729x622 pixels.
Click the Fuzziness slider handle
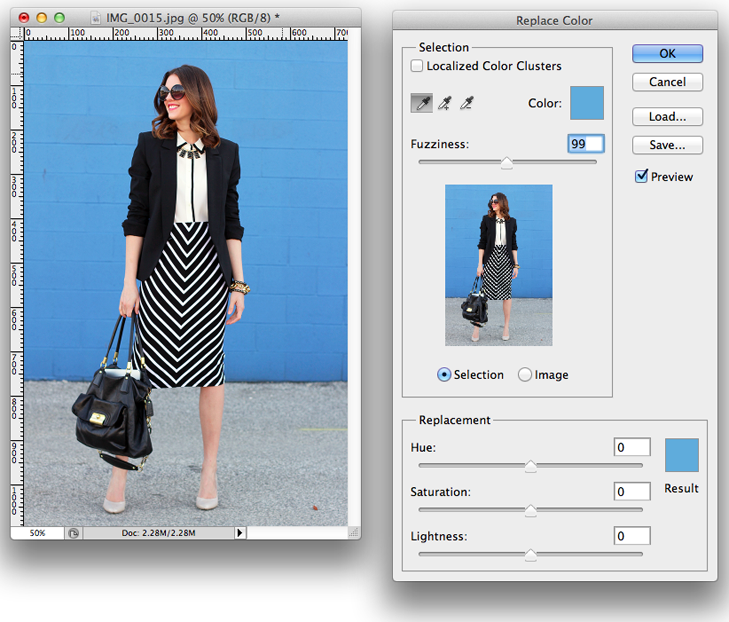pos(507,162)
